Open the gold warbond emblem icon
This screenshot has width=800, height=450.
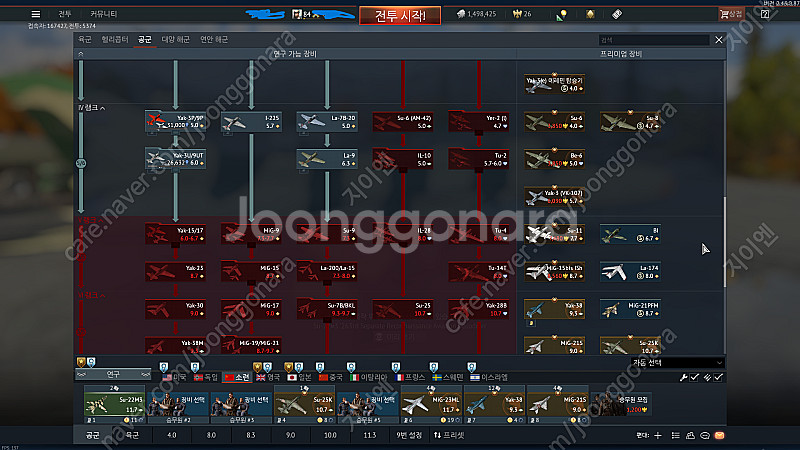tap(590, 14)
